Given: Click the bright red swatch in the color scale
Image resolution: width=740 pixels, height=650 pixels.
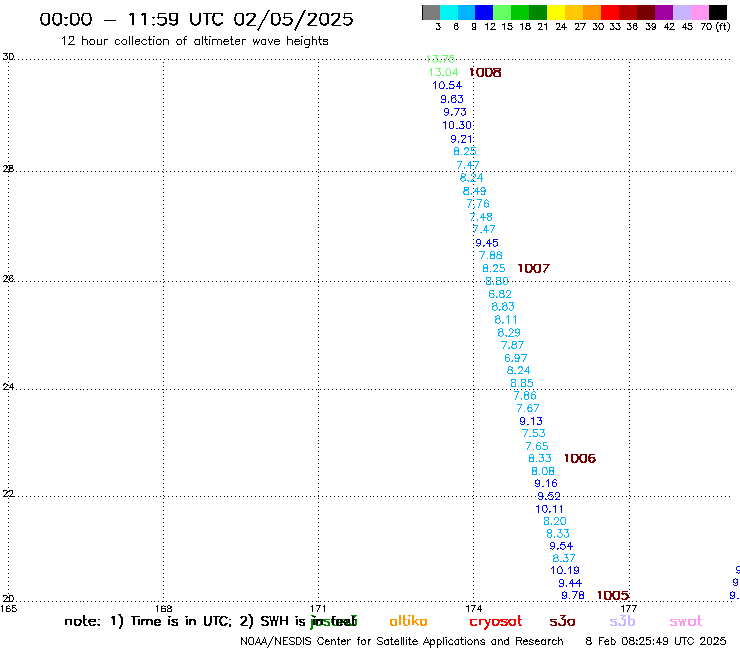Looking at the screenshot, I should 610,12.
